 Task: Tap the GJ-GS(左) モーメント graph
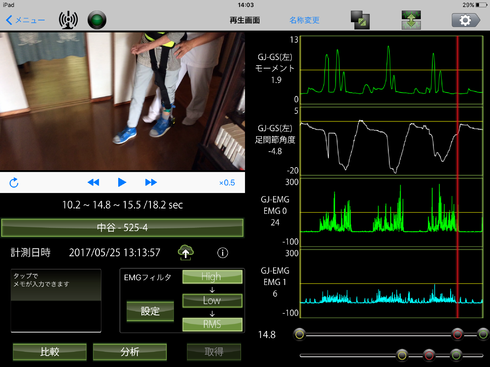pos(392,69)
